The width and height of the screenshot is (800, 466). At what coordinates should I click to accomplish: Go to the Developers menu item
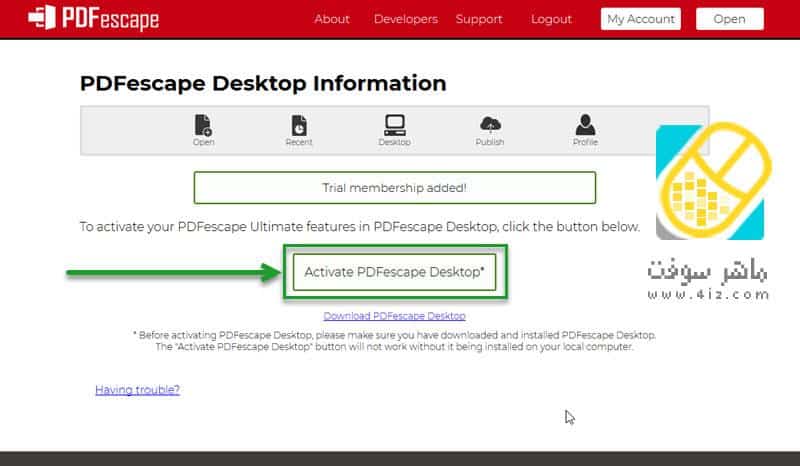point(406,19)
